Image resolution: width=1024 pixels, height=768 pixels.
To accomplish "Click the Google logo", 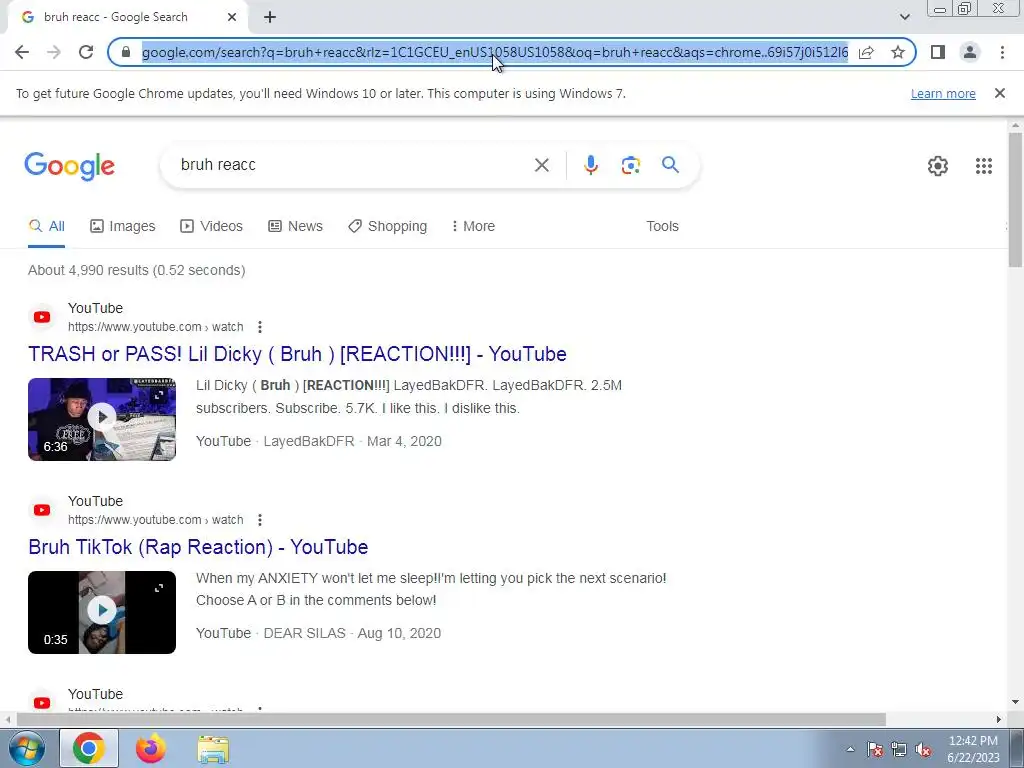I will point(69,166).
